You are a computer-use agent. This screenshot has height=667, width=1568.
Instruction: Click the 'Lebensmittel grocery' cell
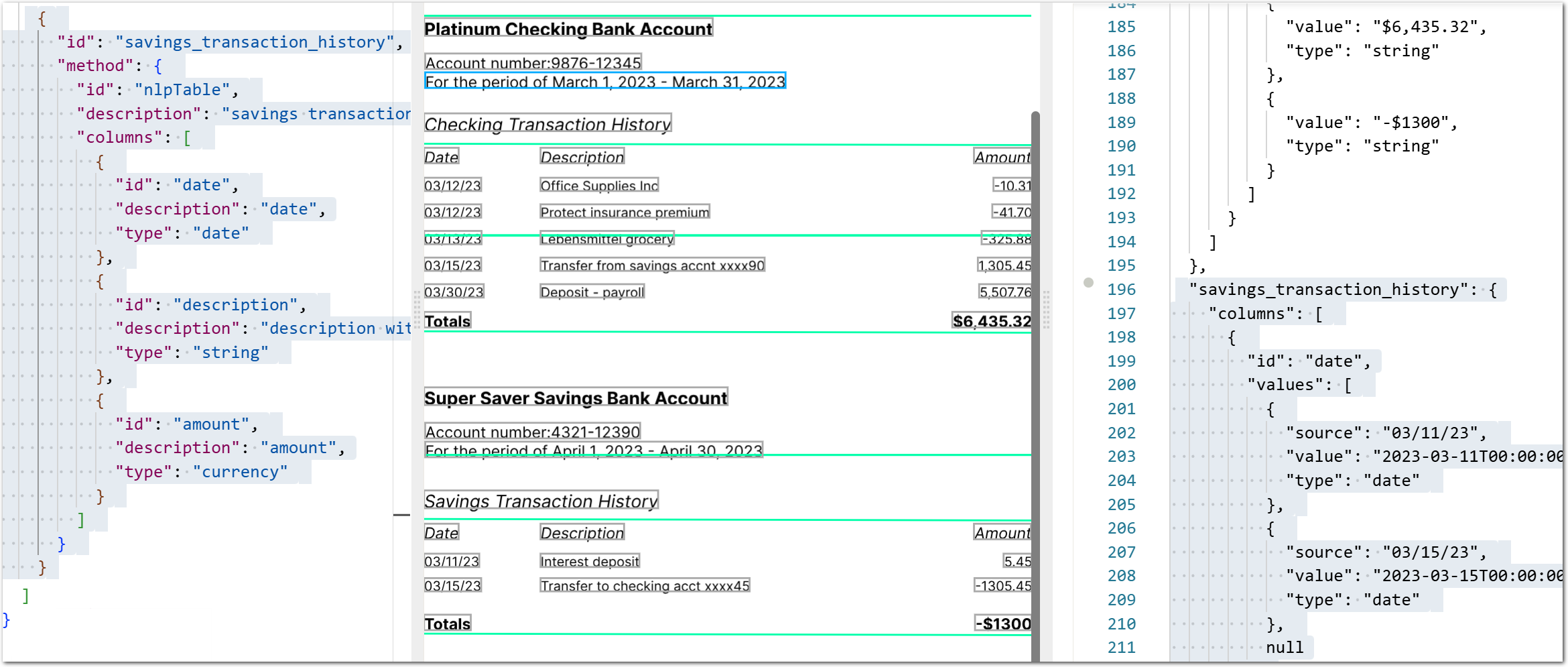point(607,239)
